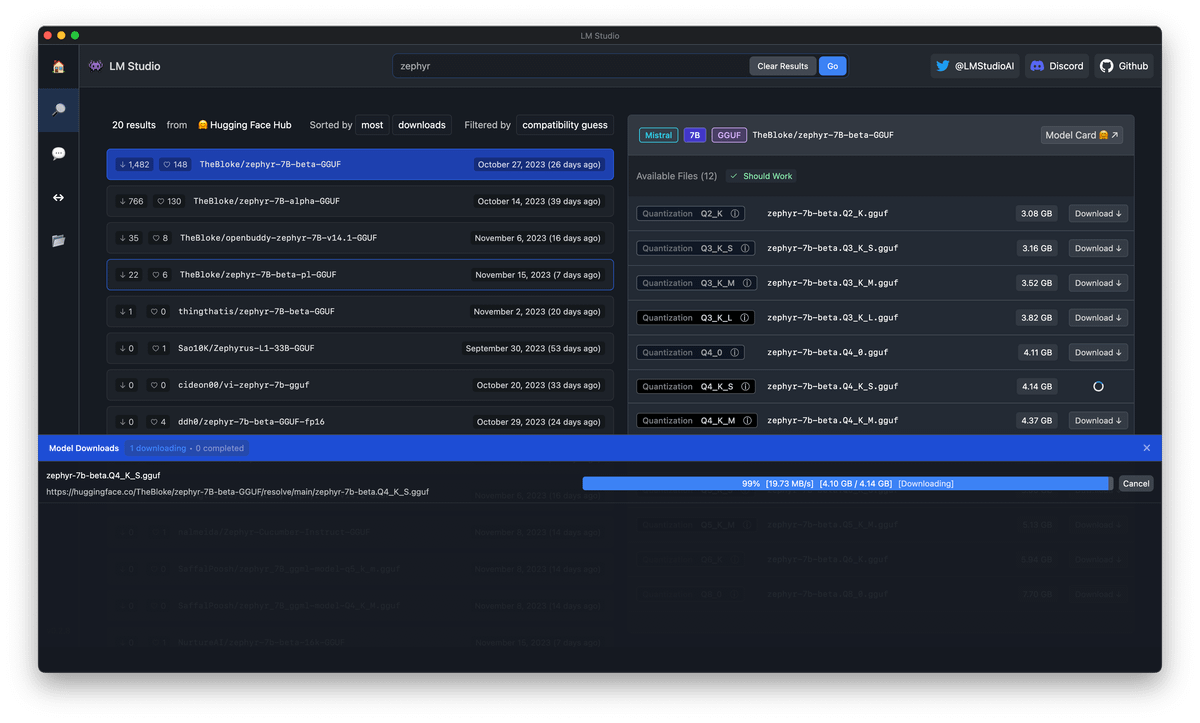This screenshot has width=1200, height=723.
Task: Download the zephyr-7b-beta.Q3_K_M.gguf file
Action: click(x=1097, y=283)
